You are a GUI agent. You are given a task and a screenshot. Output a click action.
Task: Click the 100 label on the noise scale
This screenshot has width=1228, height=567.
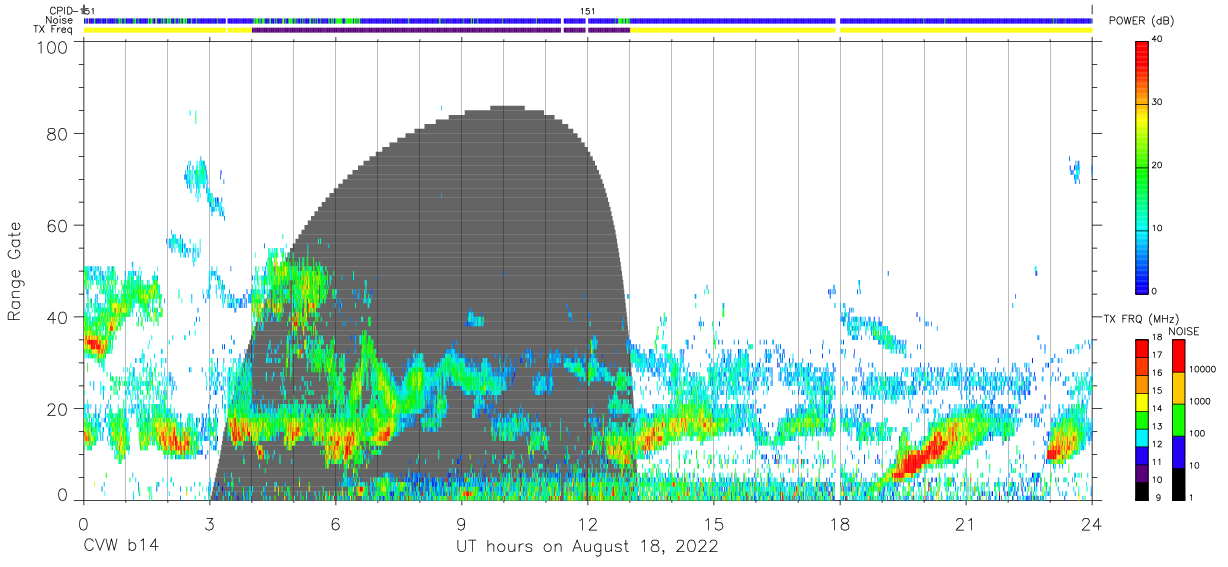(x=1198, y=433)
